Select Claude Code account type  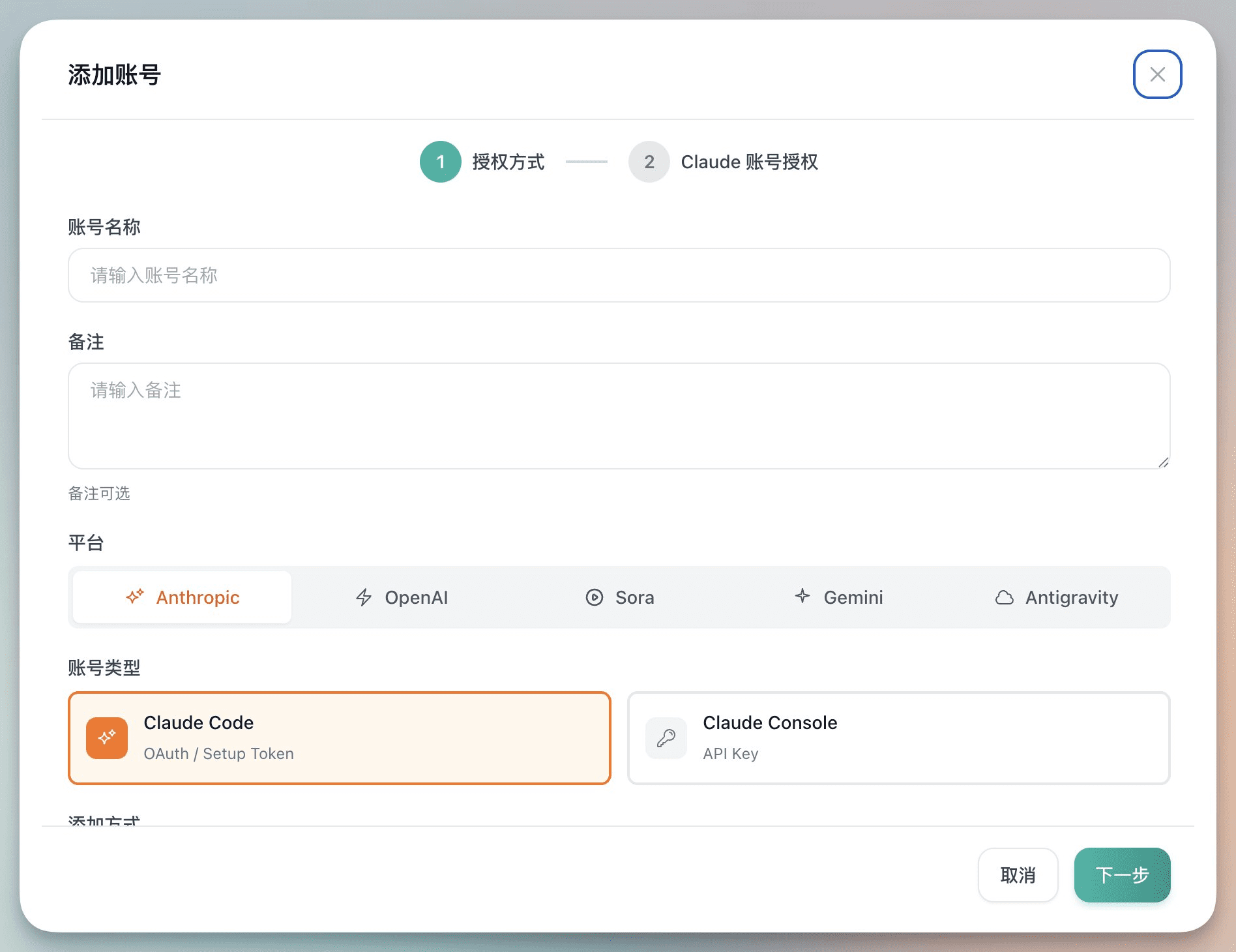[x=339, y=738]
